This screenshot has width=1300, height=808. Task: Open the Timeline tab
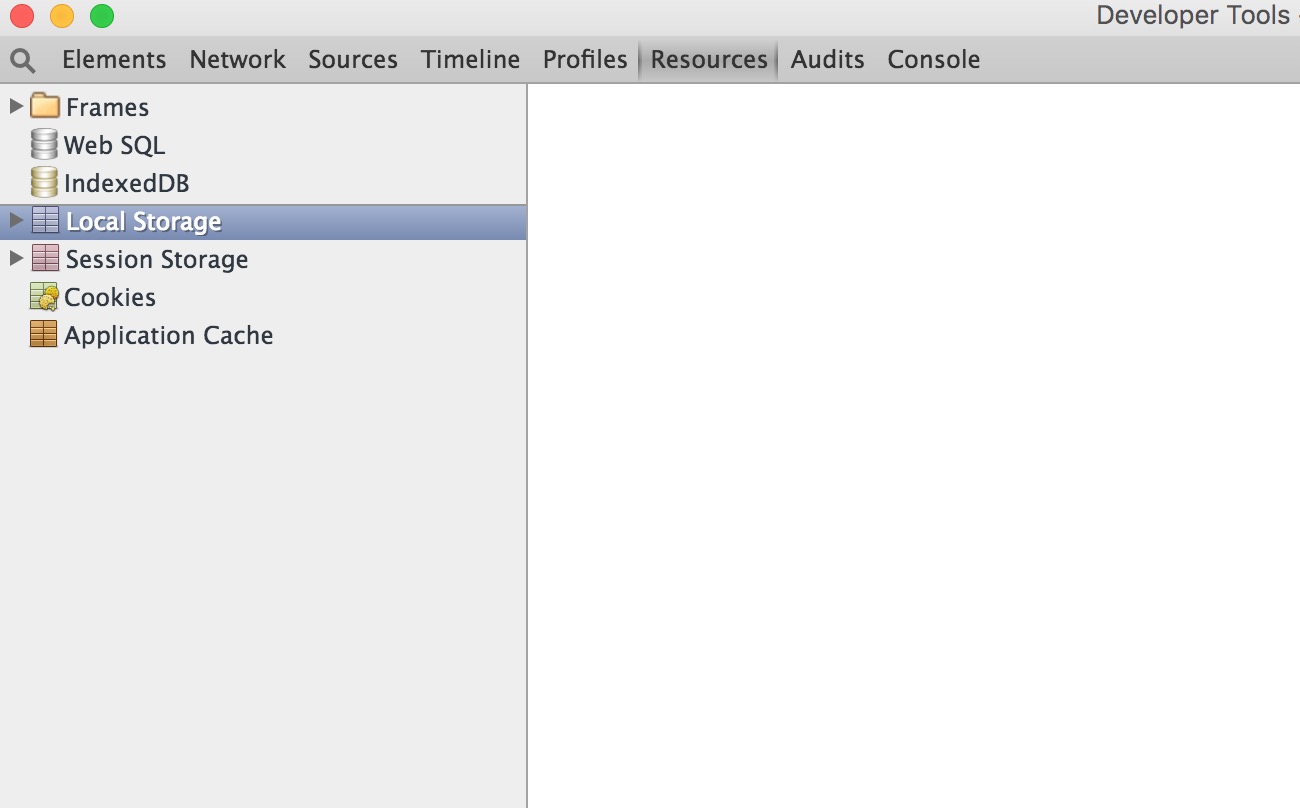470,60
